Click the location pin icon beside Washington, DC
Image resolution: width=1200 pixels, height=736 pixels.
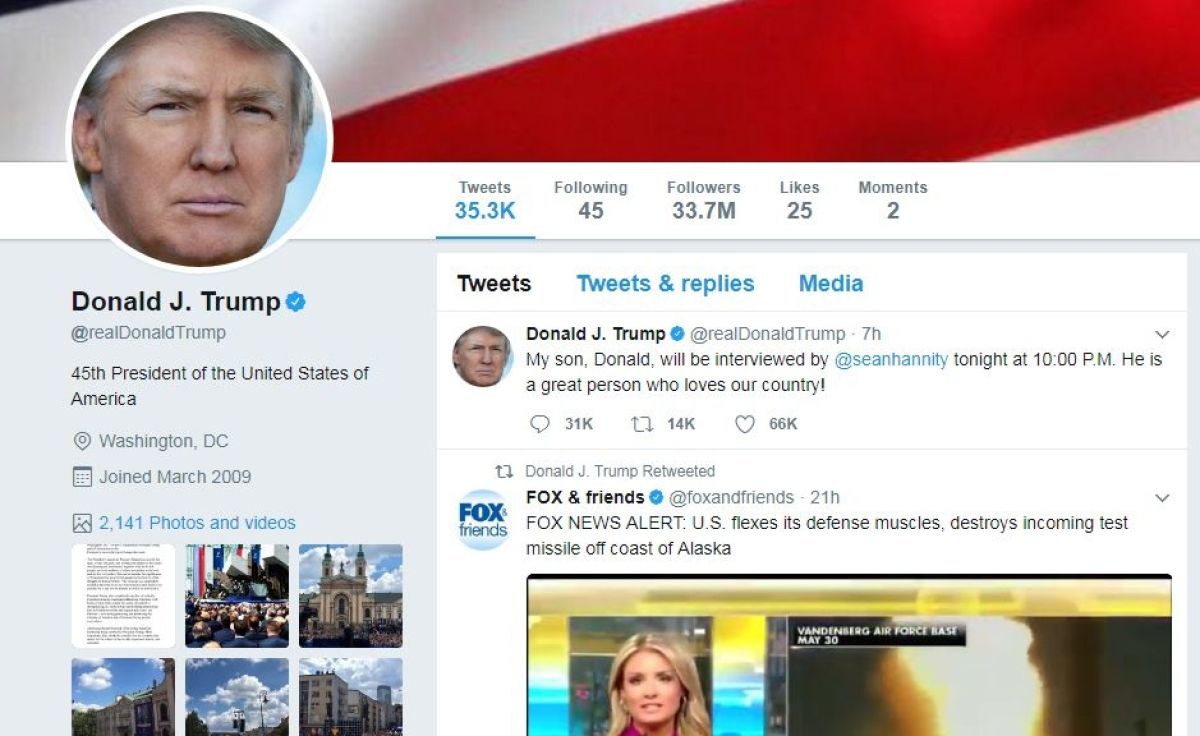[82, 441]
